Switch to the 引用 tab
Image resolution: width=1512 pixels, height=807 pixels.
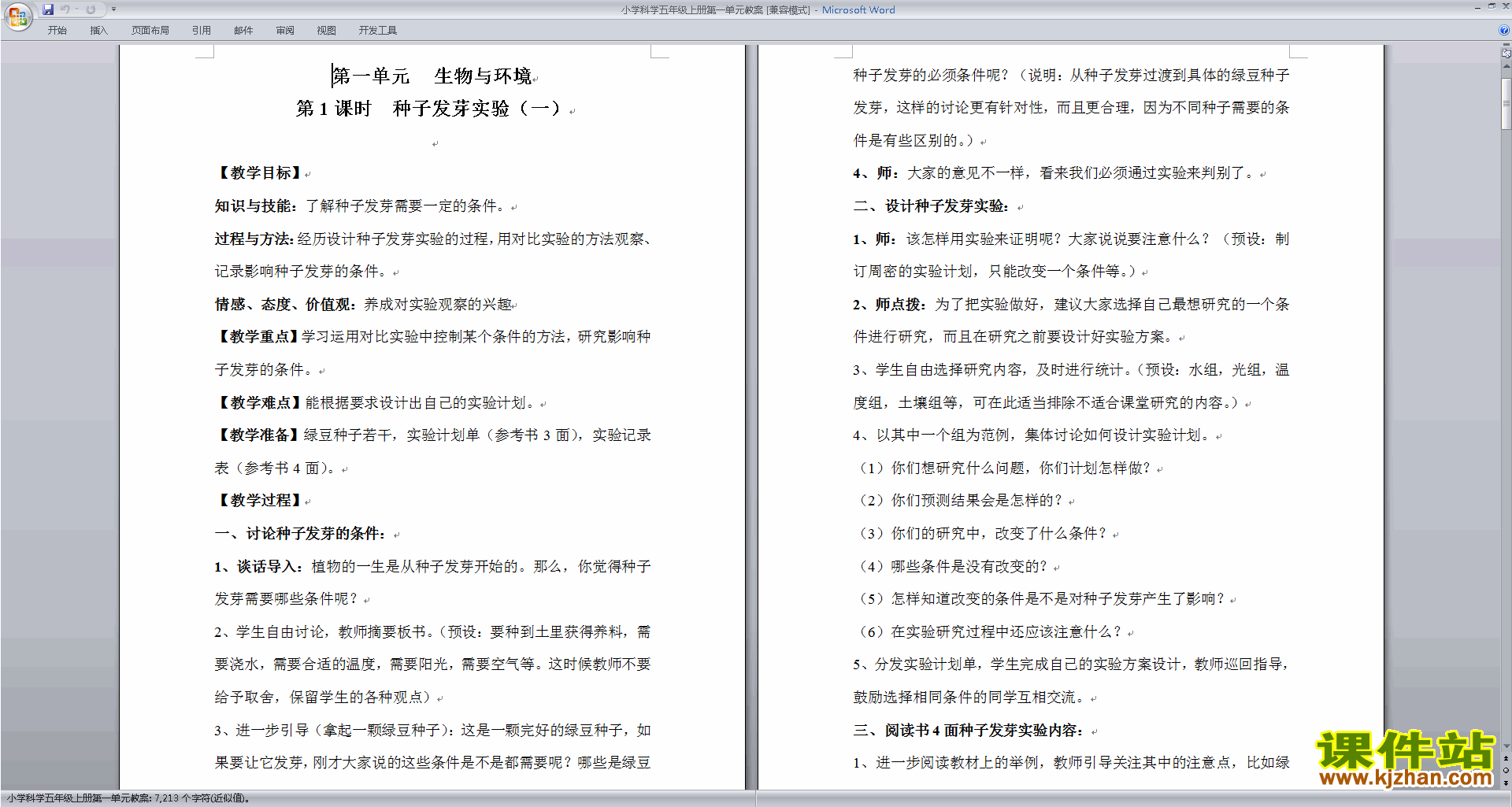click(202, 31)
